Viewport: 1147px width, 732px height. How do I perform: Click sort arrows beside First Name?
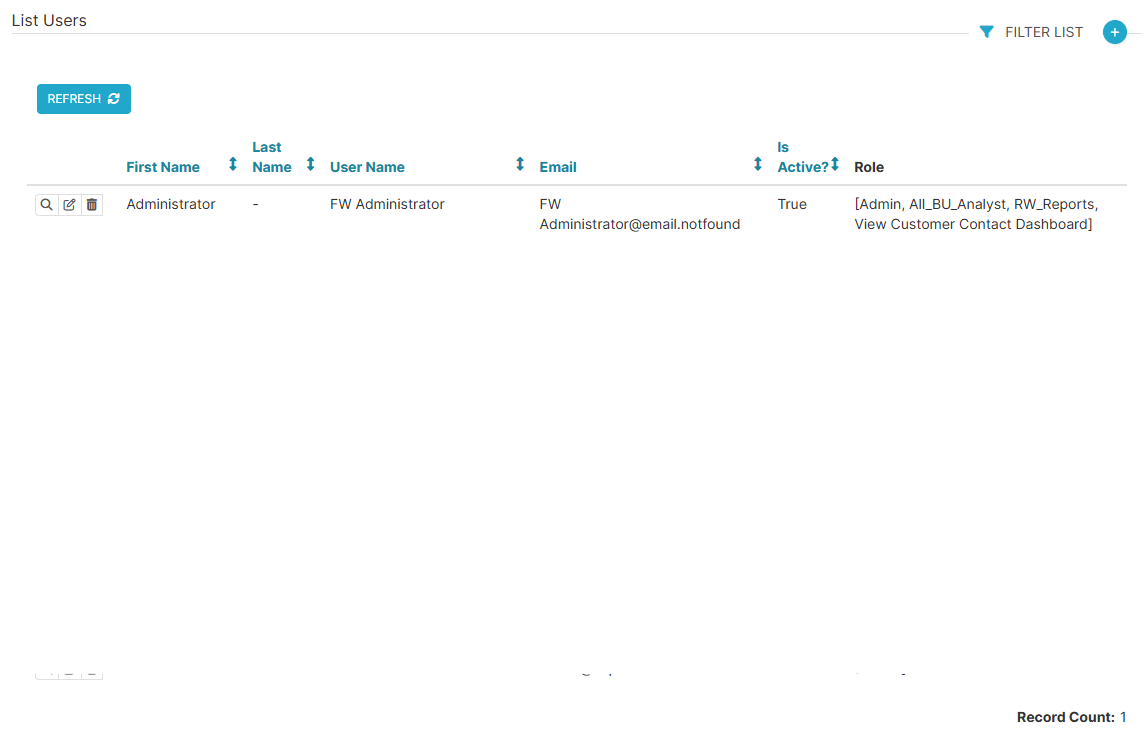[x=233, y=164]
